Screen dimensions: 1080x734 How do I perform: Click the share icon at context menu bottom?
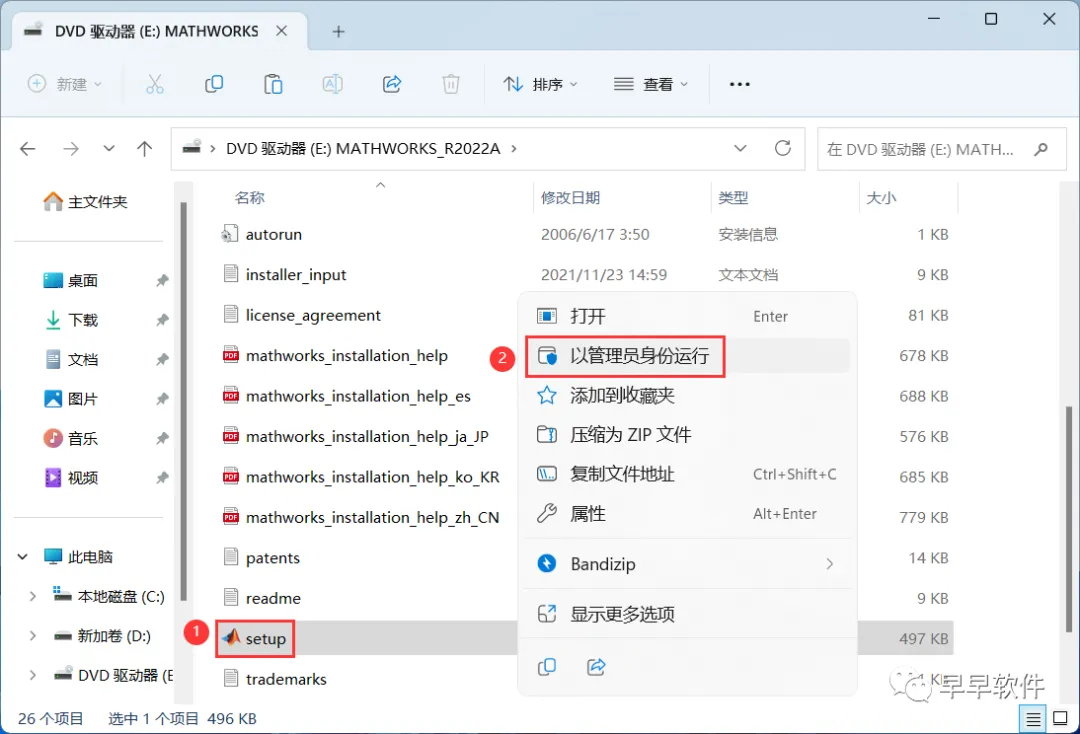coord(596,667)
